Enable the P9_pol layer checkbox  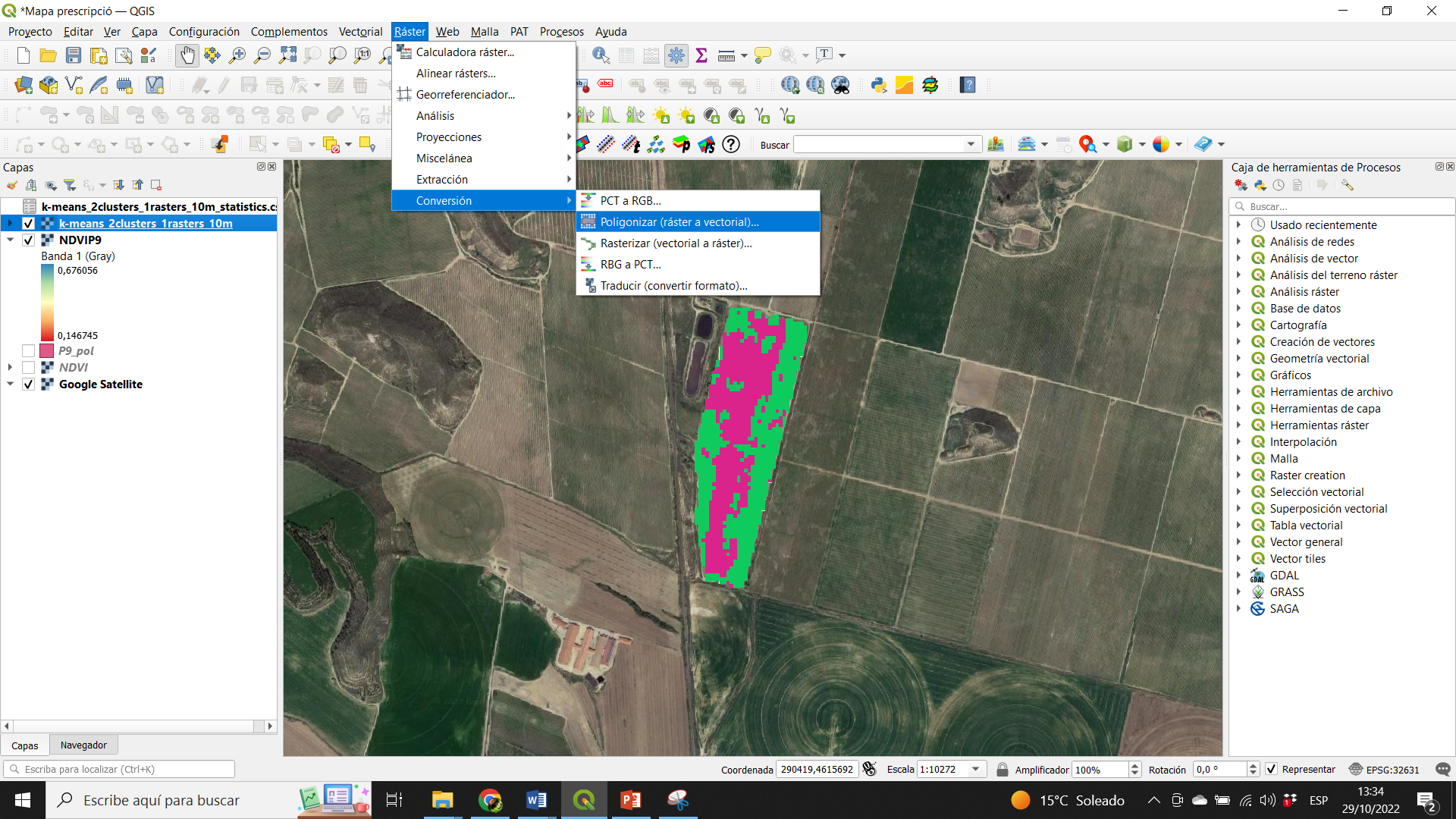pos(29,351)
